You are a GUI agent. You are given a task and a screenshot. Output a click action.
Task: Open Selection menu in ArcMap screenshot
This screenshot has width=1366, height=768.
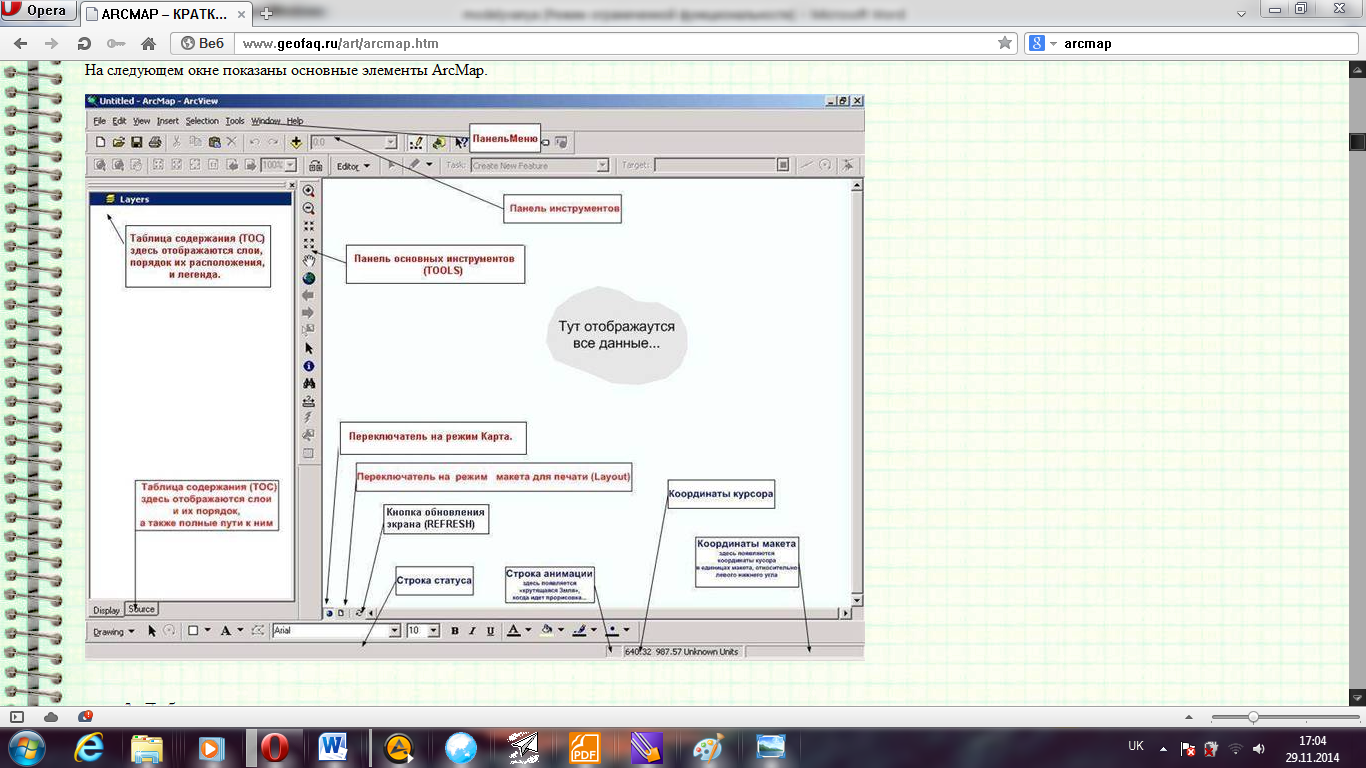coord(202,121)
